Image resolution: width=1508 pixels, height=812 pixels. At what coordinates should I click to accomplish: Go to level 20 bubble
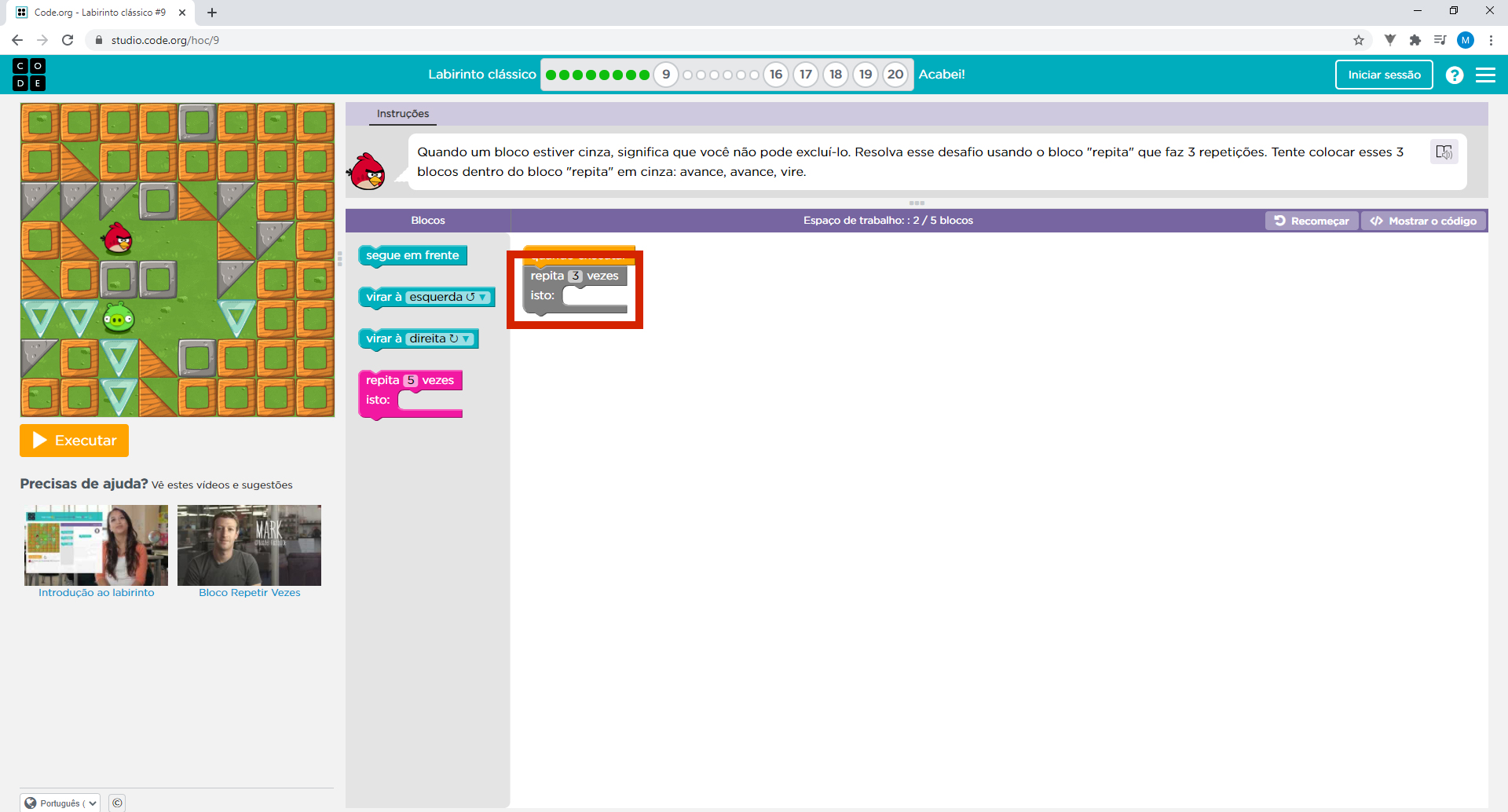[895, 75]
